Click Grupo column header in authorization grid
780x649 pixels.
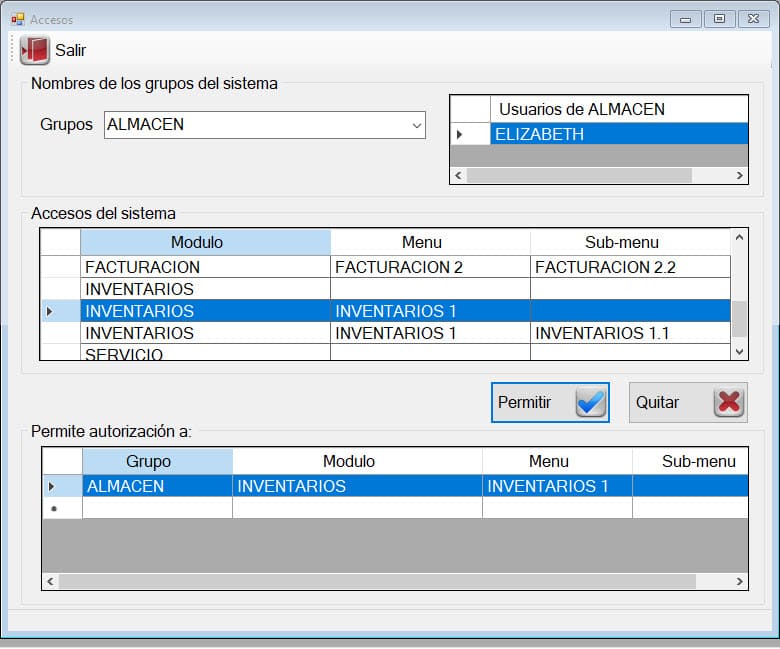click(x=157, y=462)
